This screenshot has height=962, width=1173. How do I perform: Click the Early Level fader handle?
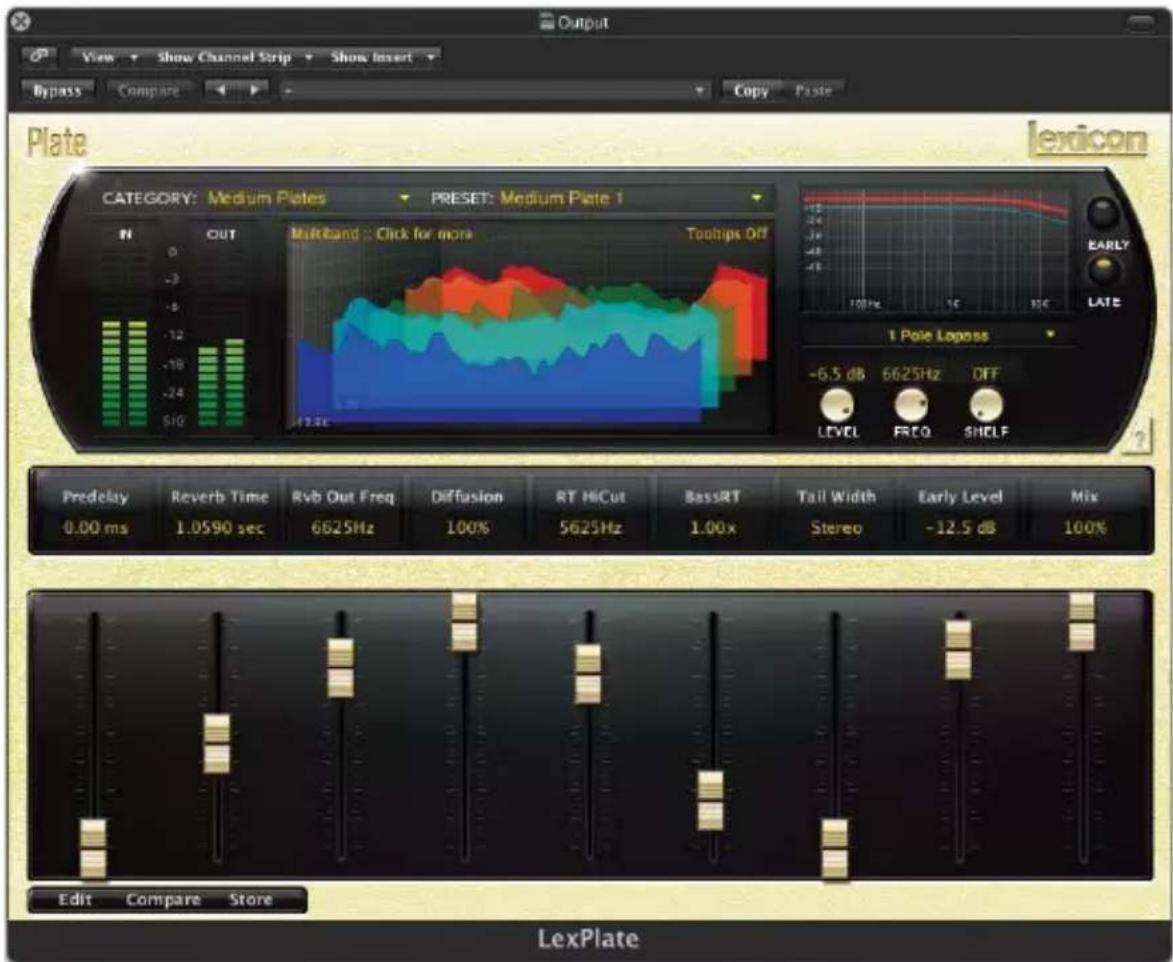(x=958, y=650)
